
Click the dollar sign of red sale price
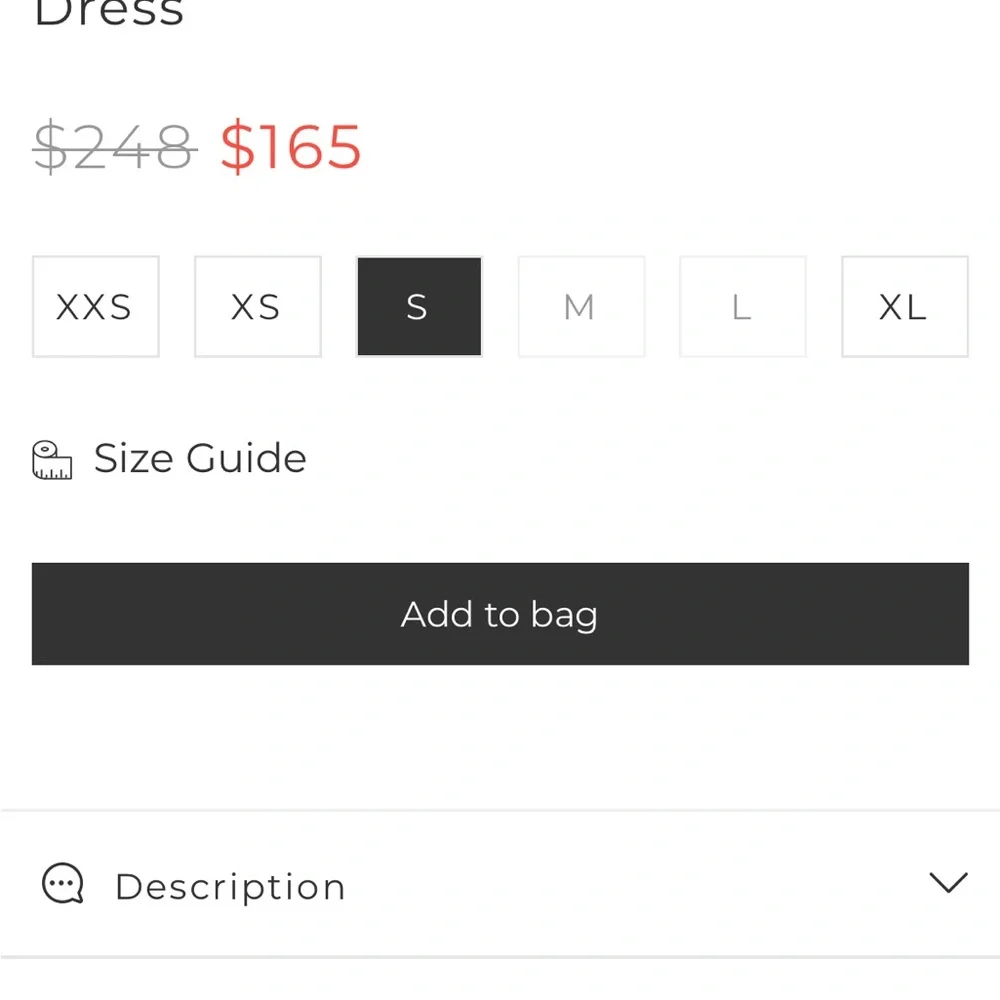tap(237, 148)
